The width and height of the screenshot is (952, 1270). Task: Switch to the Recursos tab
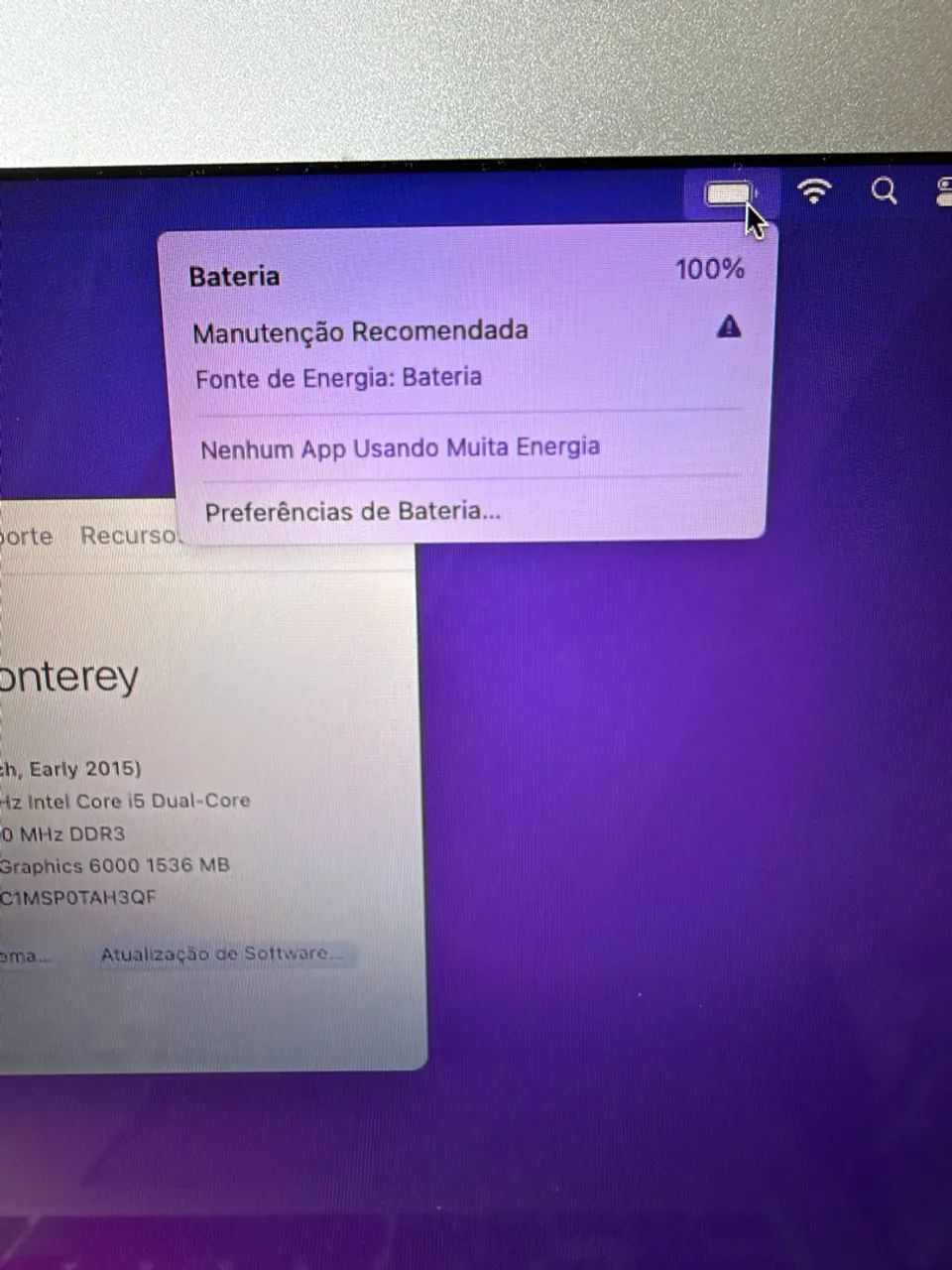click(132, 536)
